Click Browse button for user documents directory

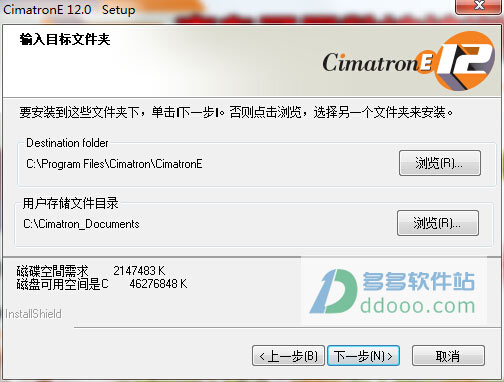(438, 223)
